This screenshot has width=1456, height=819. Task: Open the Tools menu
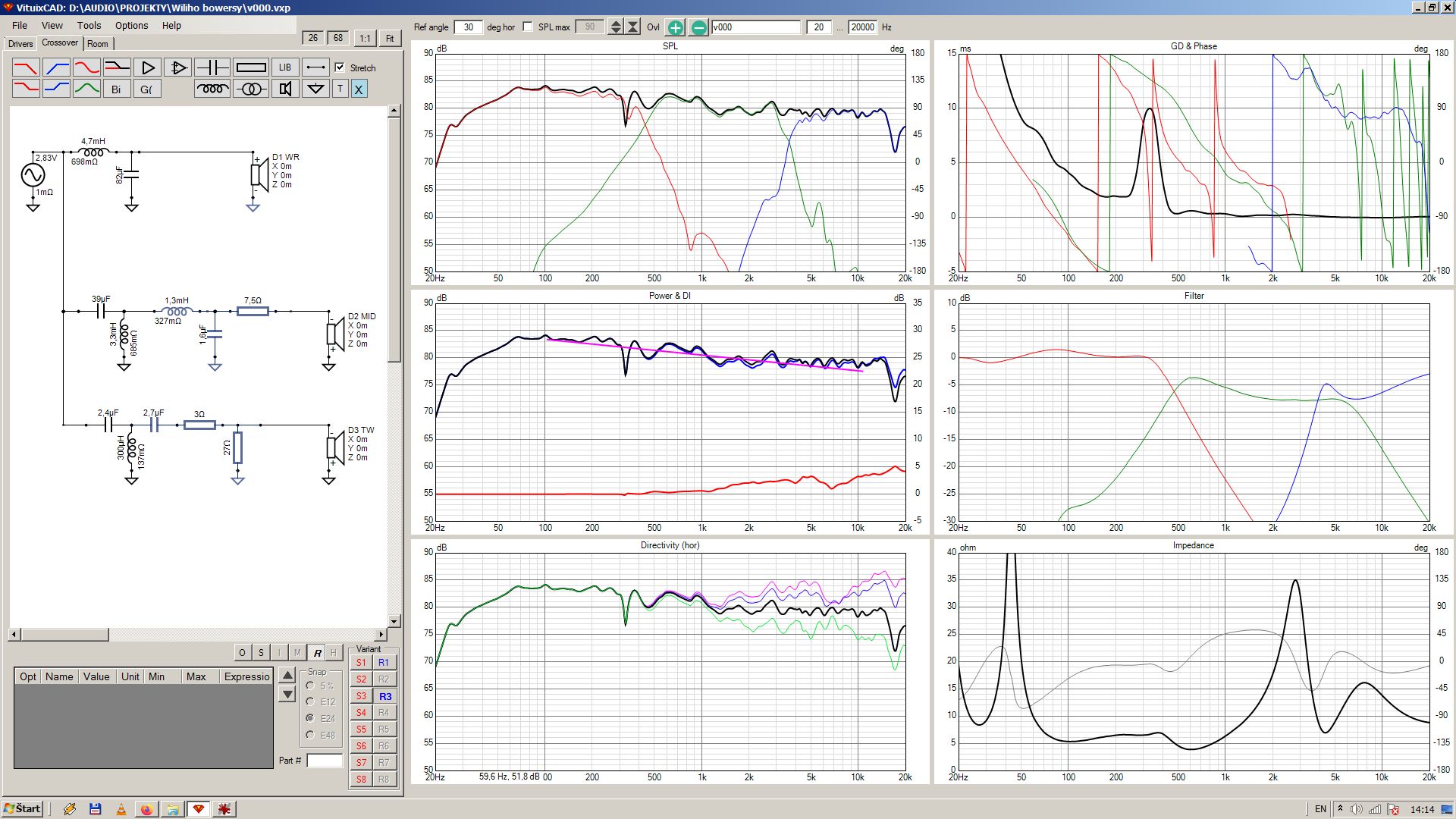point(89,25)
